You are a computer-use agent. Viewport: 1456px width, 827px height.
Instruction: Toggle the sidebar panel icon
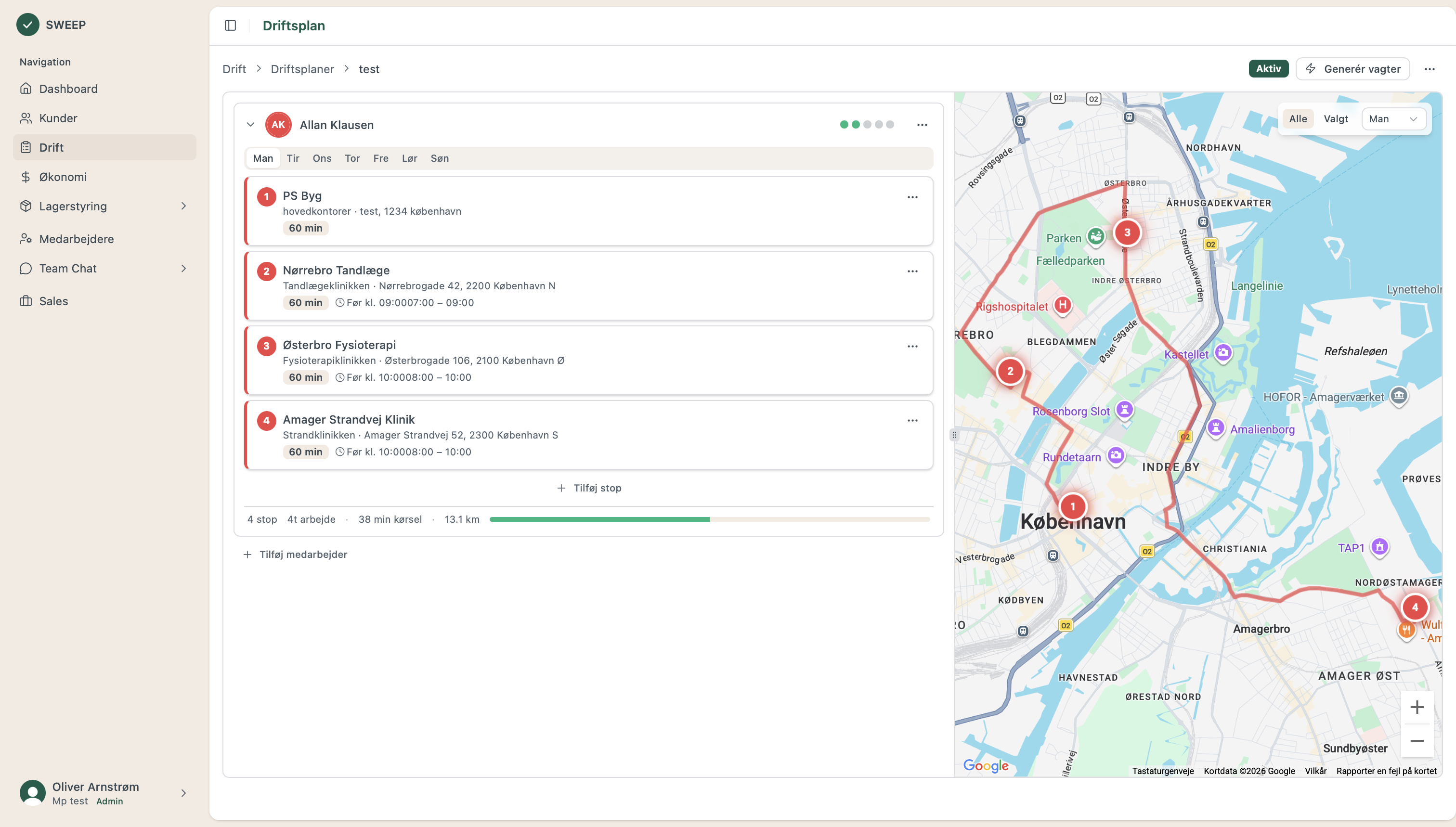pyautogui.click(x=230, y=26)
